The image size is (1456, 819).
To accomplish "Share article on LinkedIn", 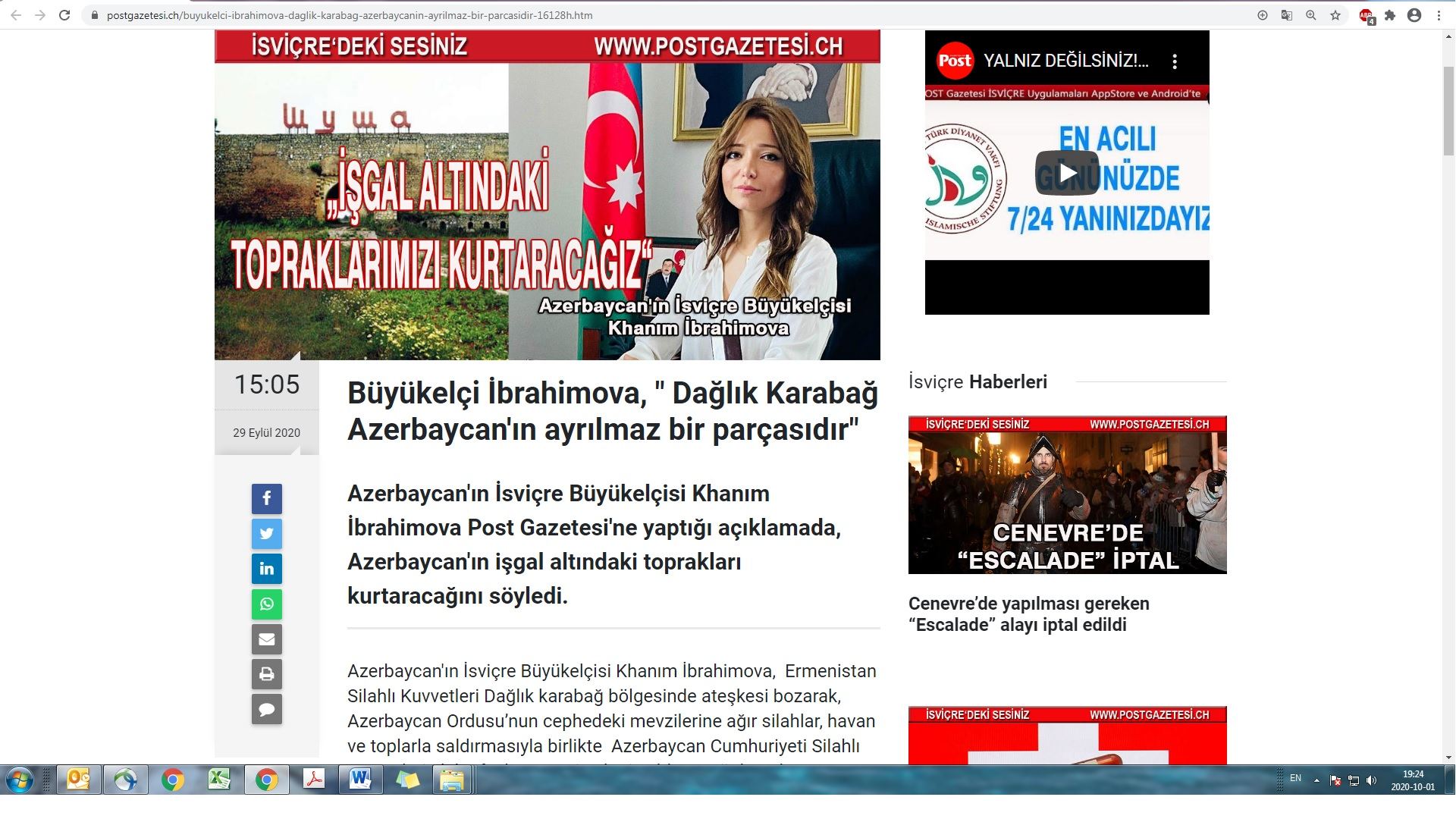I will 267,569.
